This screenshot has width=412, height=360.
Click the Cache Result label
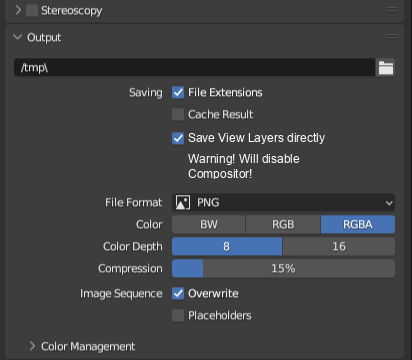pos(220,114)
